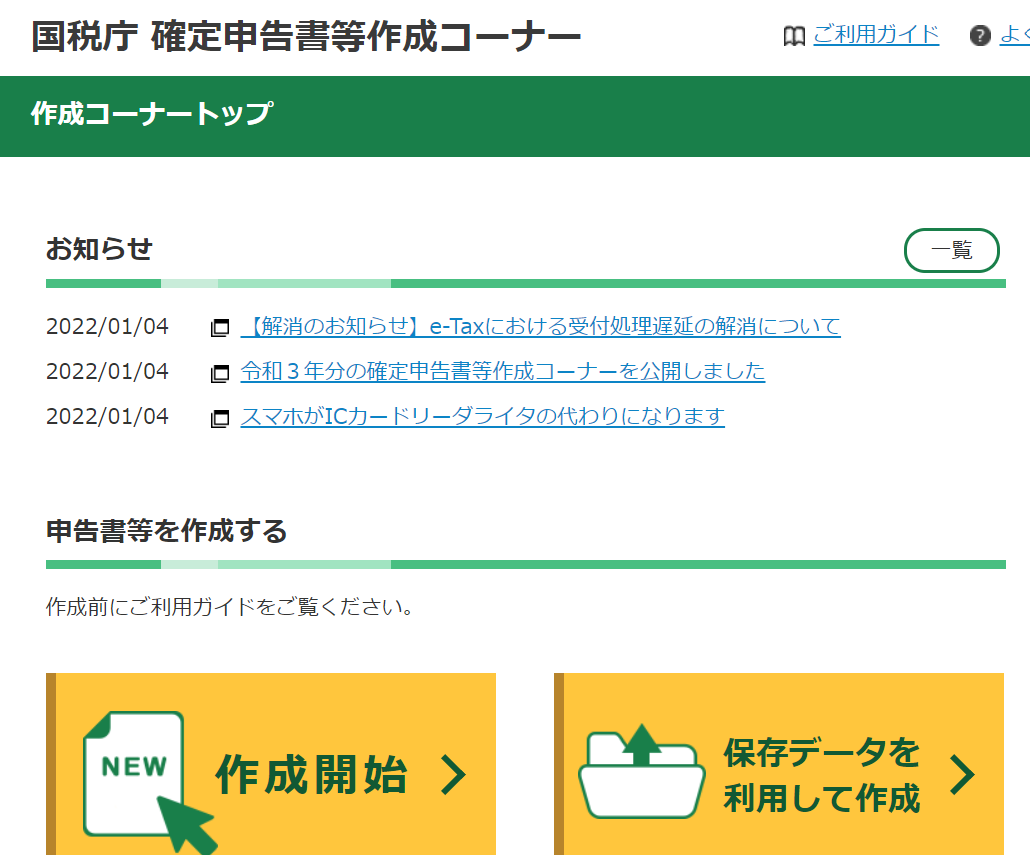Click the chevron arrow on 作成開始 button

(x=453, y=775)
